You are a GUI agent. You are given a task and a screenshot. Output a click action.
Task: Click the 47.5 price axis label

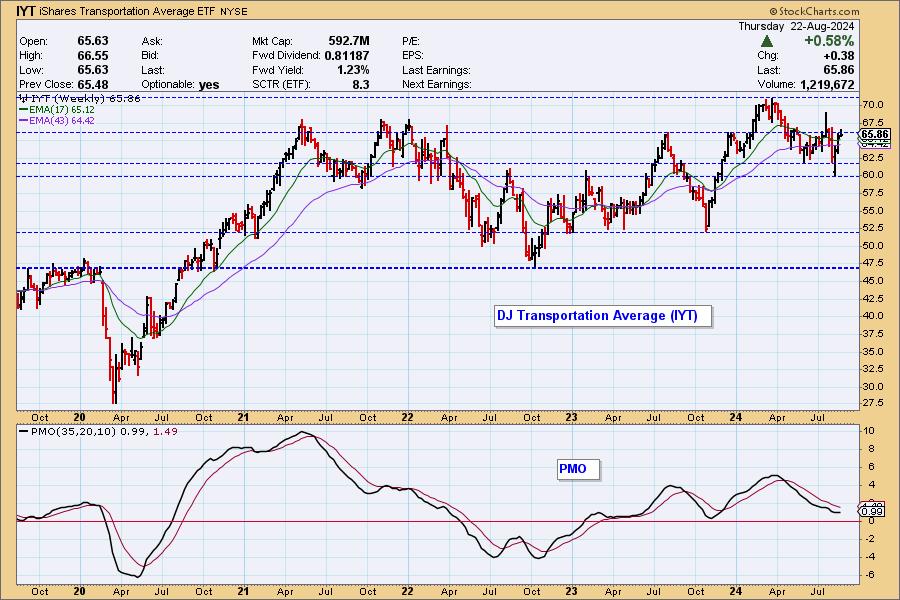pos(872,263)
